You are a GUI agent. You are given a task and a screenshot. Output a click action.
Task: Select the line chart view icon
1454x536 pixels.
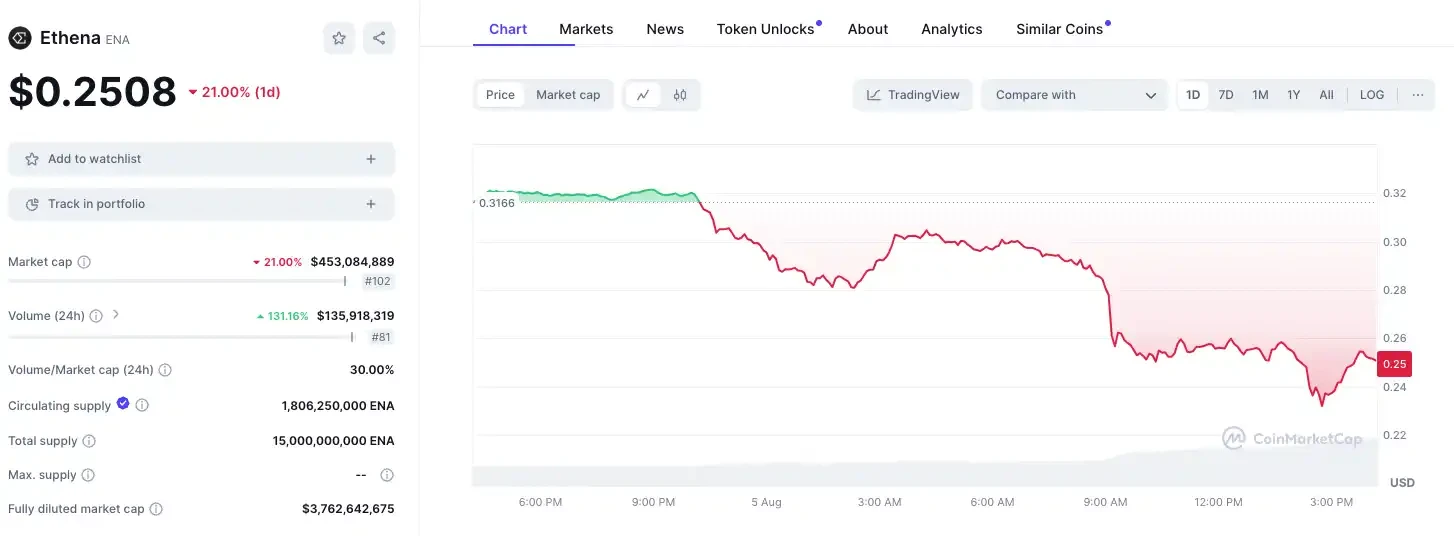643,95
